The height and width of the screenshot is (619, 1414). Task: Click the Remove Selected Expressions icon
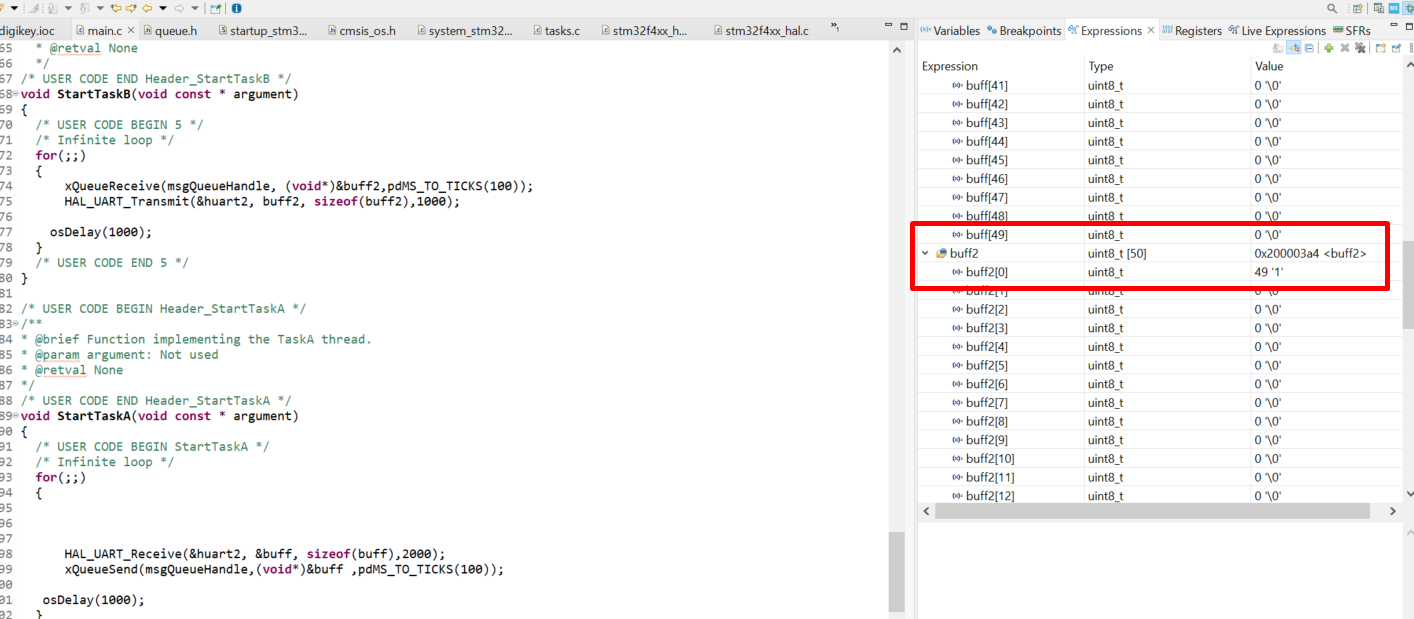click(x=1345, y=48)
